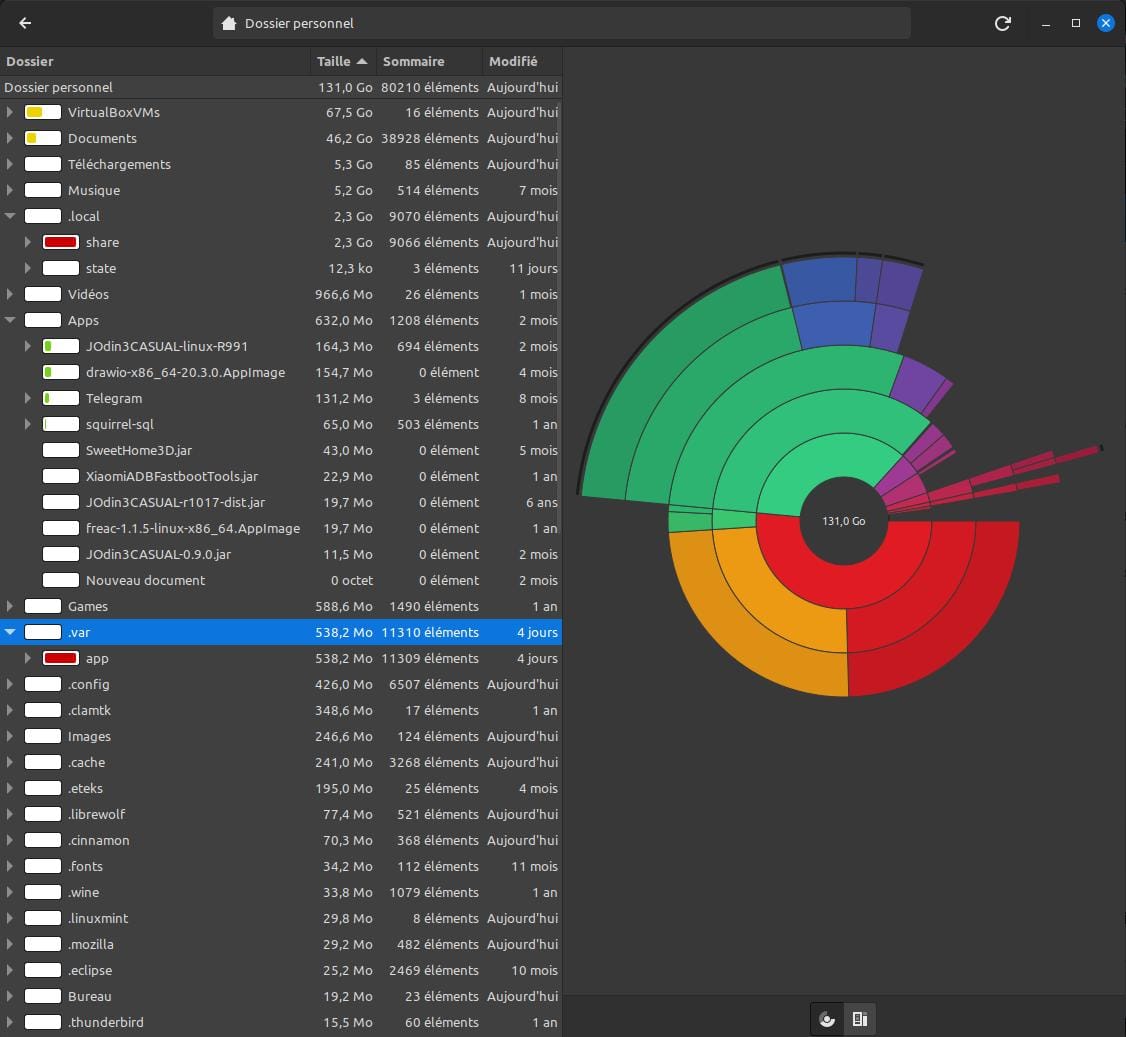The height and width of the screenshot is (1037, 1126).
Task: Click the home icon in the path bar
Action: 229,23
